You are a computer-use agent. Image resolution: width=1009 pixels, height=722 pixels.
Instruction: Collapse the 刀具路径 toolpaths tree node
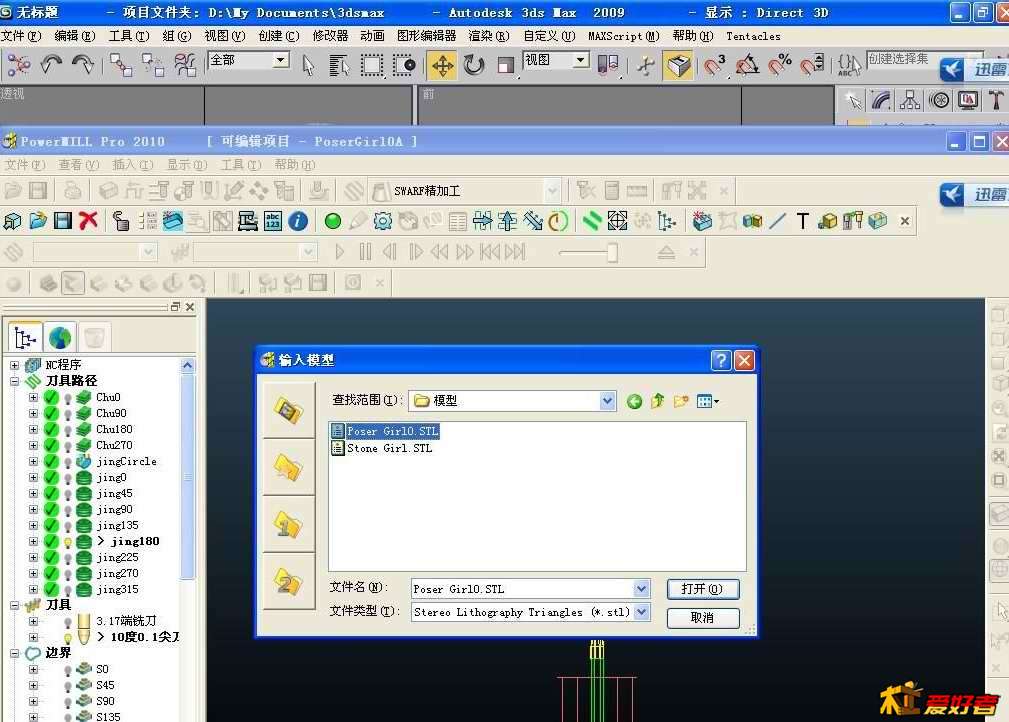[14, 381]
